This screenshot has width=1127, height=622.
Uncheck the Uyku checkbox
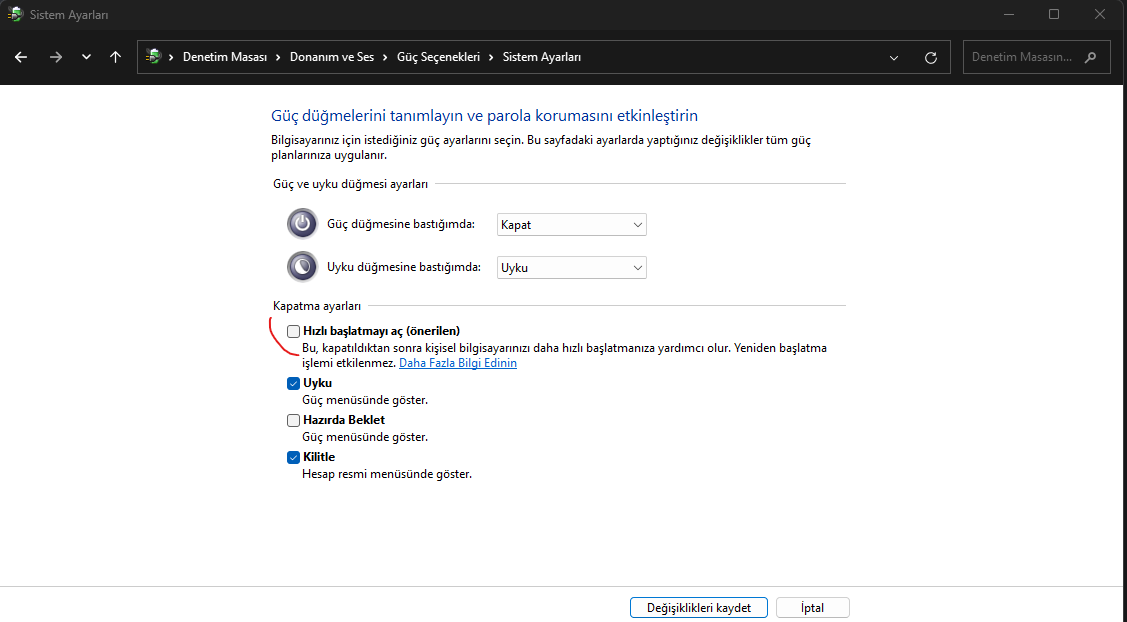293,383
